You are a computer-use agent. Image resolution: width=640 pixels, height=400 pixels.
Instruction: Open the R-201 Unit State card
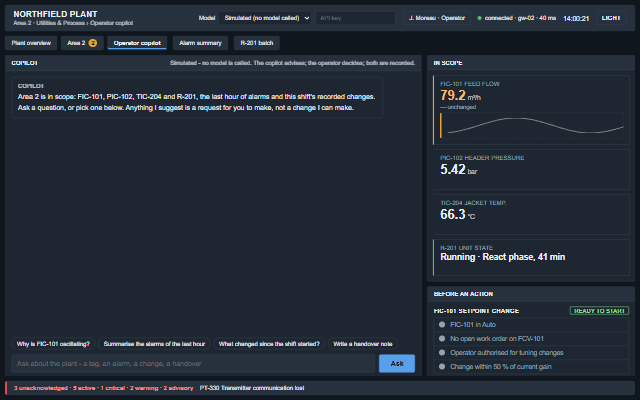coord(531,258)
